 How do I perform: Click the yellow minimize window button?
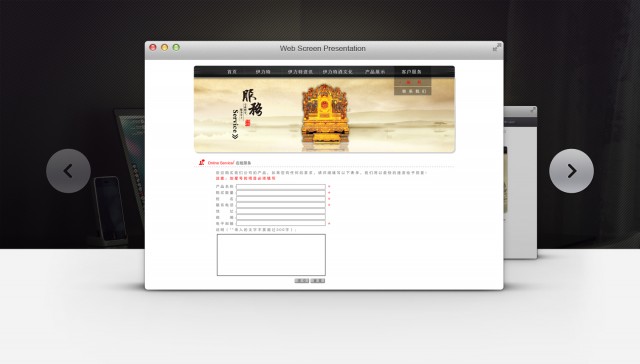click(164, 47)
